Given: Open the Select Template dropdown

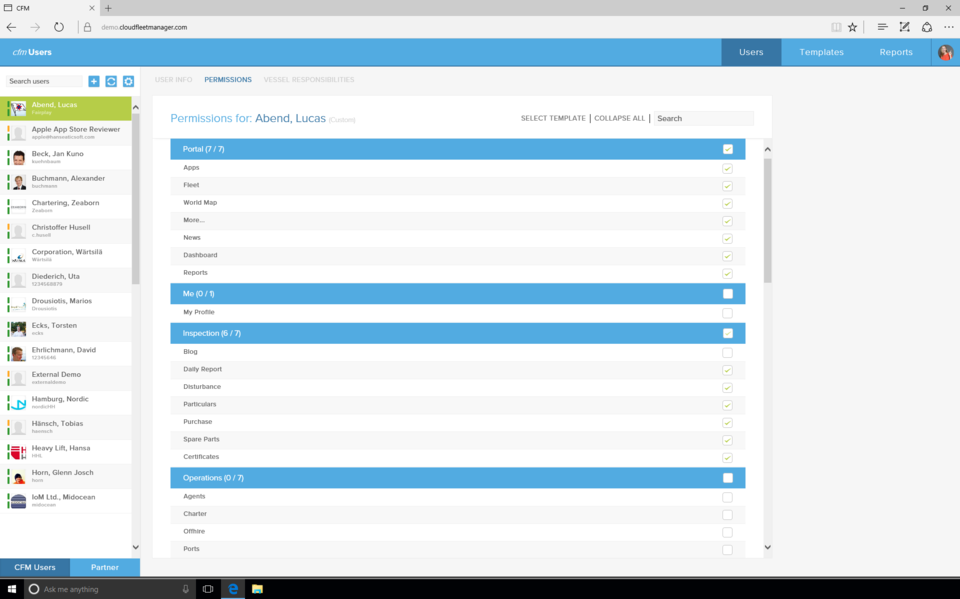Looking at the screenshot, I should pyautogui.click(x=553, y=118).
